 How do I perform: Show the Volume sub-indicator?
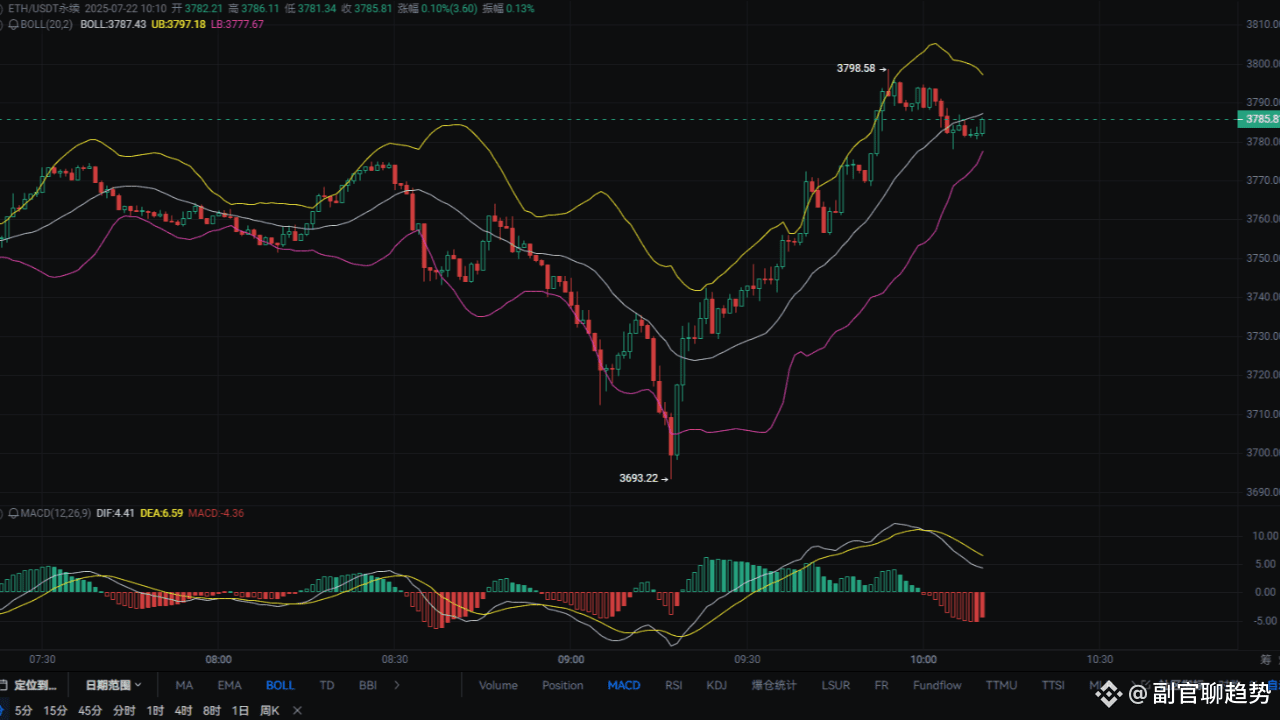click(498, 685)
